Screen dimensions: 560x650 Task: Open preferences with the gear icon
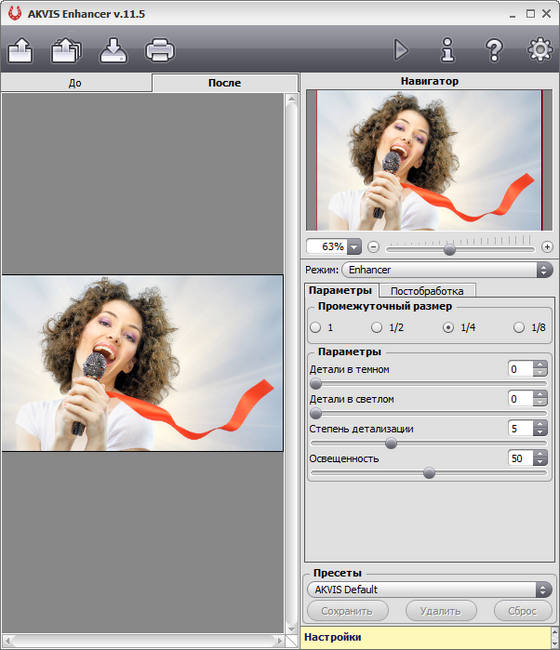(540, 50)
